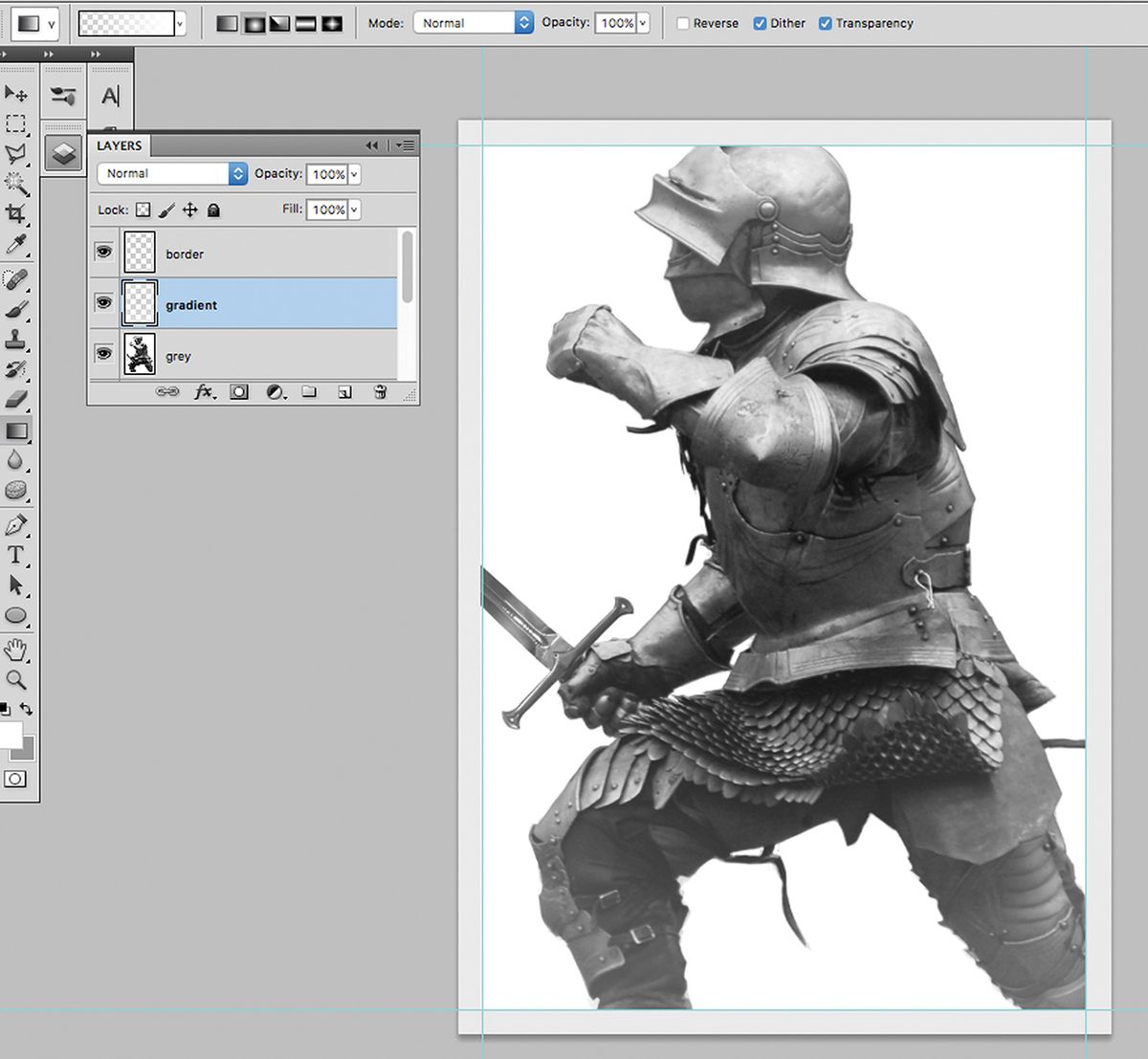The image size is (1148, 1059).
Task: Enable the Reverse gradient option
Action: coord(683,23)
